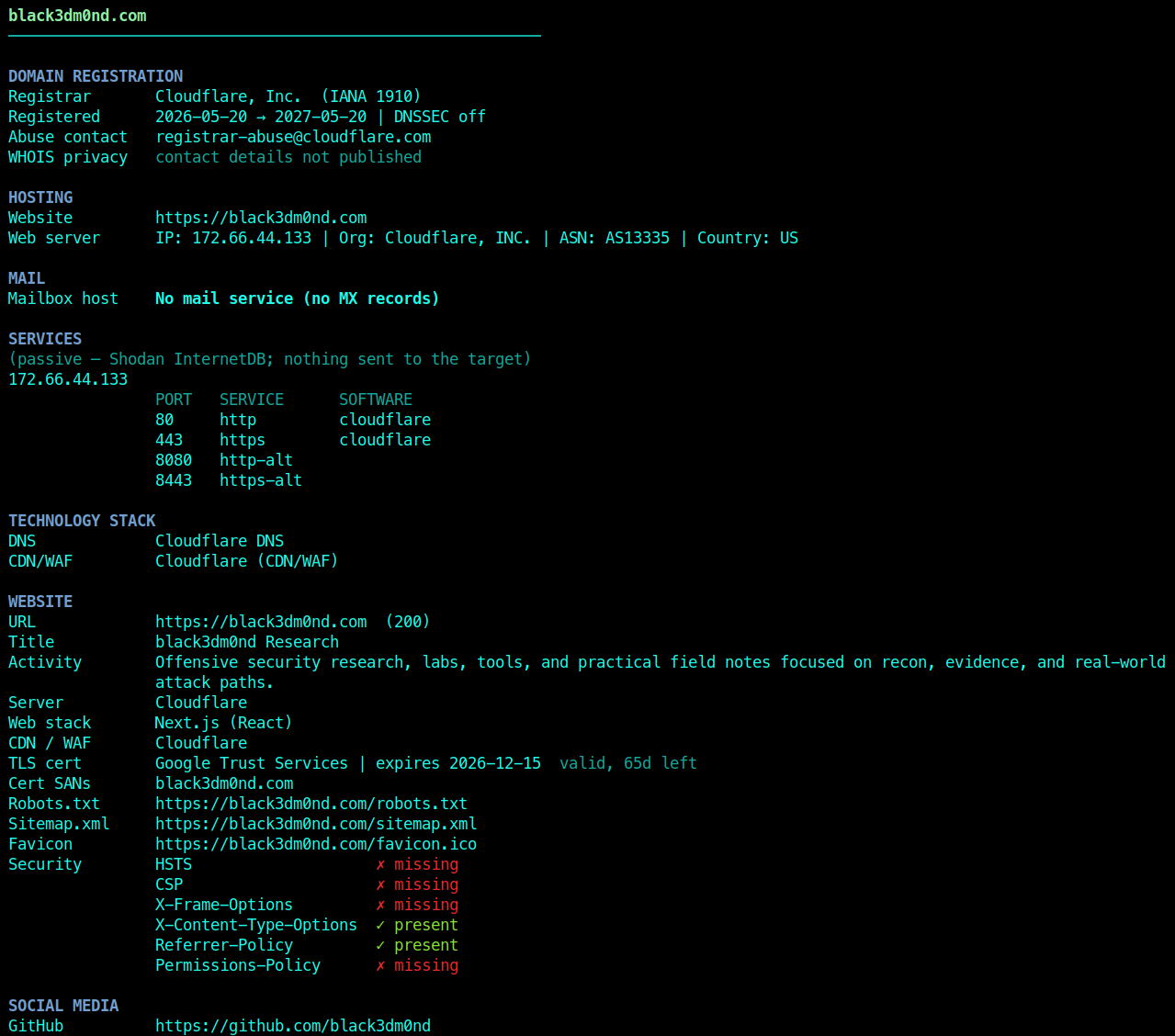Click the SOCIAL MEDIA section header
The image size is (1175, 1036).
[x=63, y=1006]
